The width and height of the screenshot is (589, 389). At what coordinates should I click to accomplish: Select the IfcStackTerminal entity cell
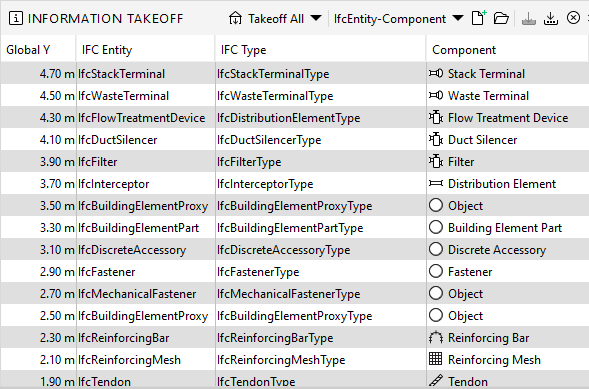point(146,74)
